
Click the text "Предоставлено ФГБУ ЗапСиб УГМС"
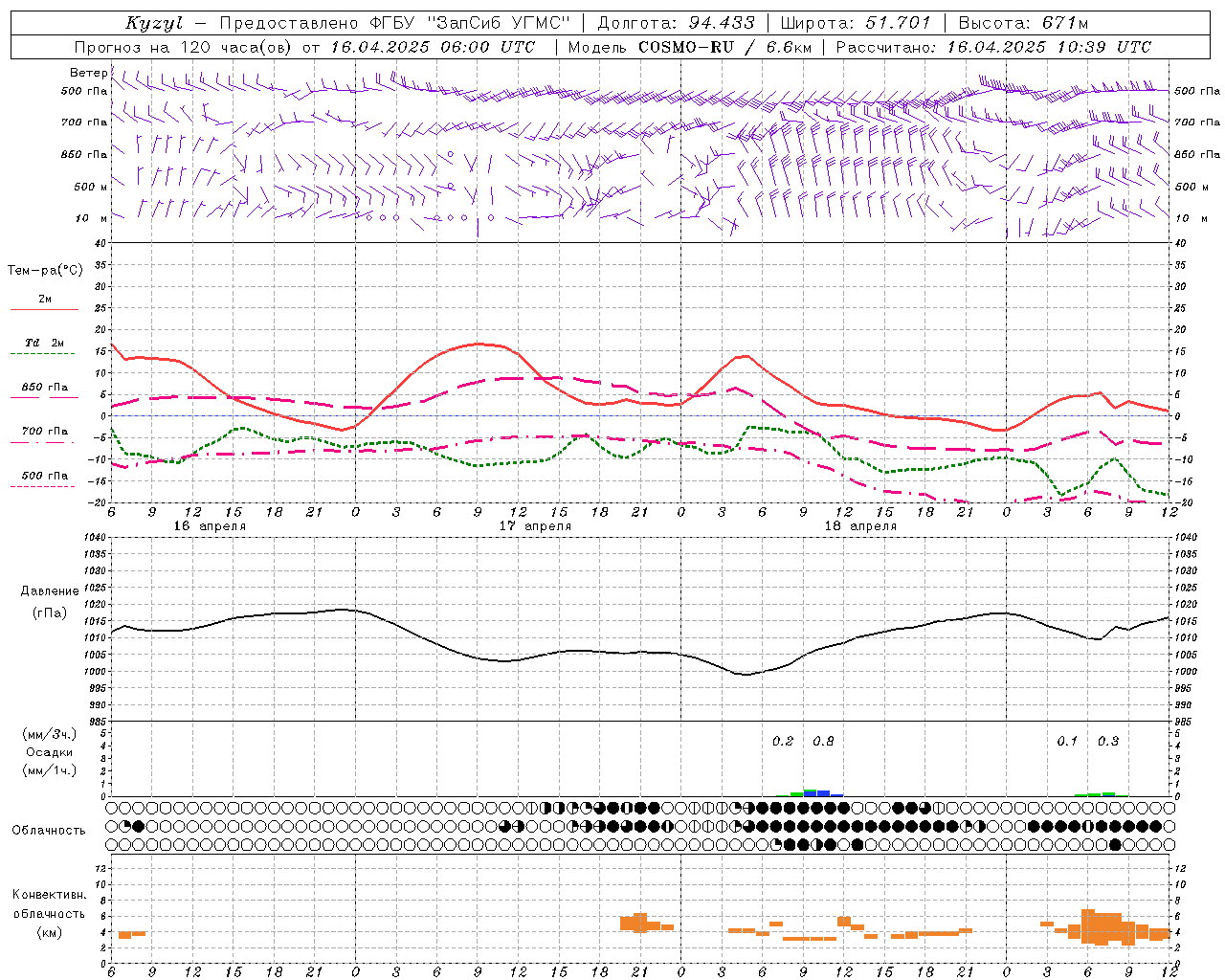click(394, 23)
